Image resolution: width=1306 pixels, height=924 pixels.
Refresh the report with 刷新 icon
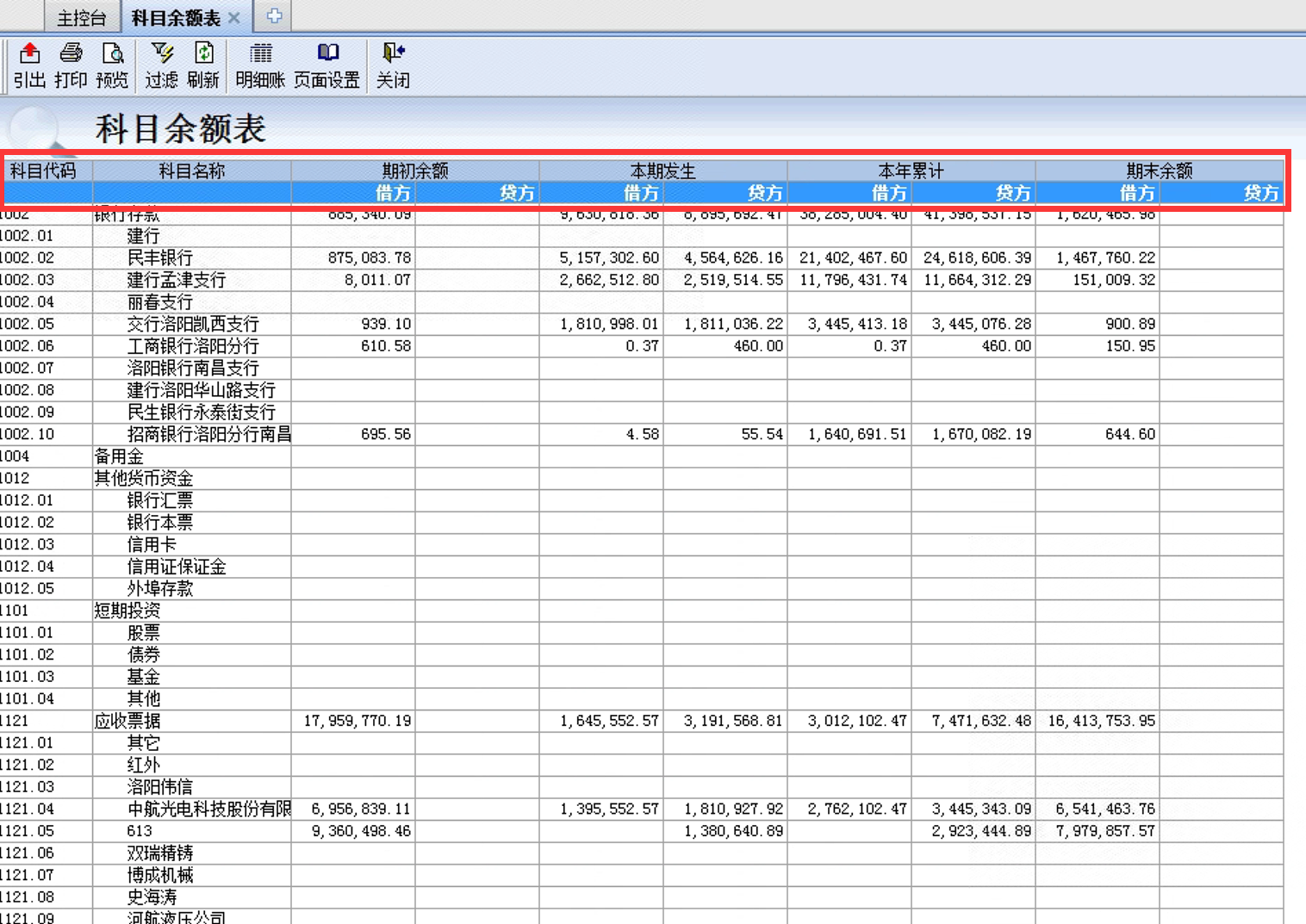[x=203, y=54]
